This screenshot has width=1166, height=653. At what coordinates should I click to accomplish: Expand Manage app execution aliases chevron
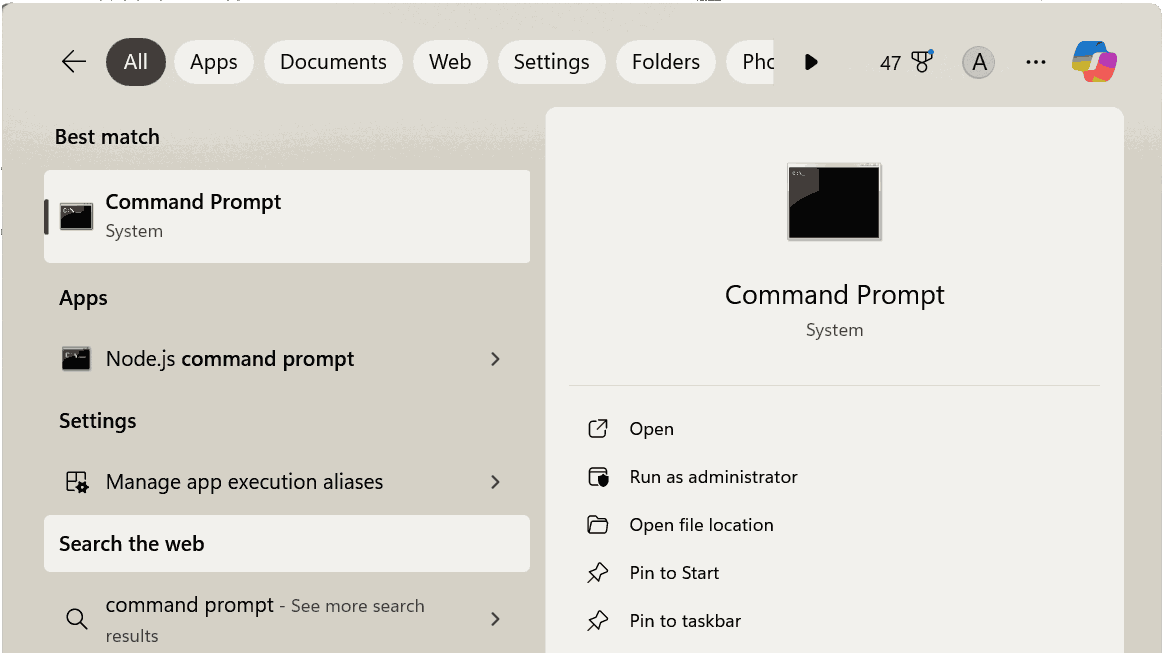click(495, 482)
